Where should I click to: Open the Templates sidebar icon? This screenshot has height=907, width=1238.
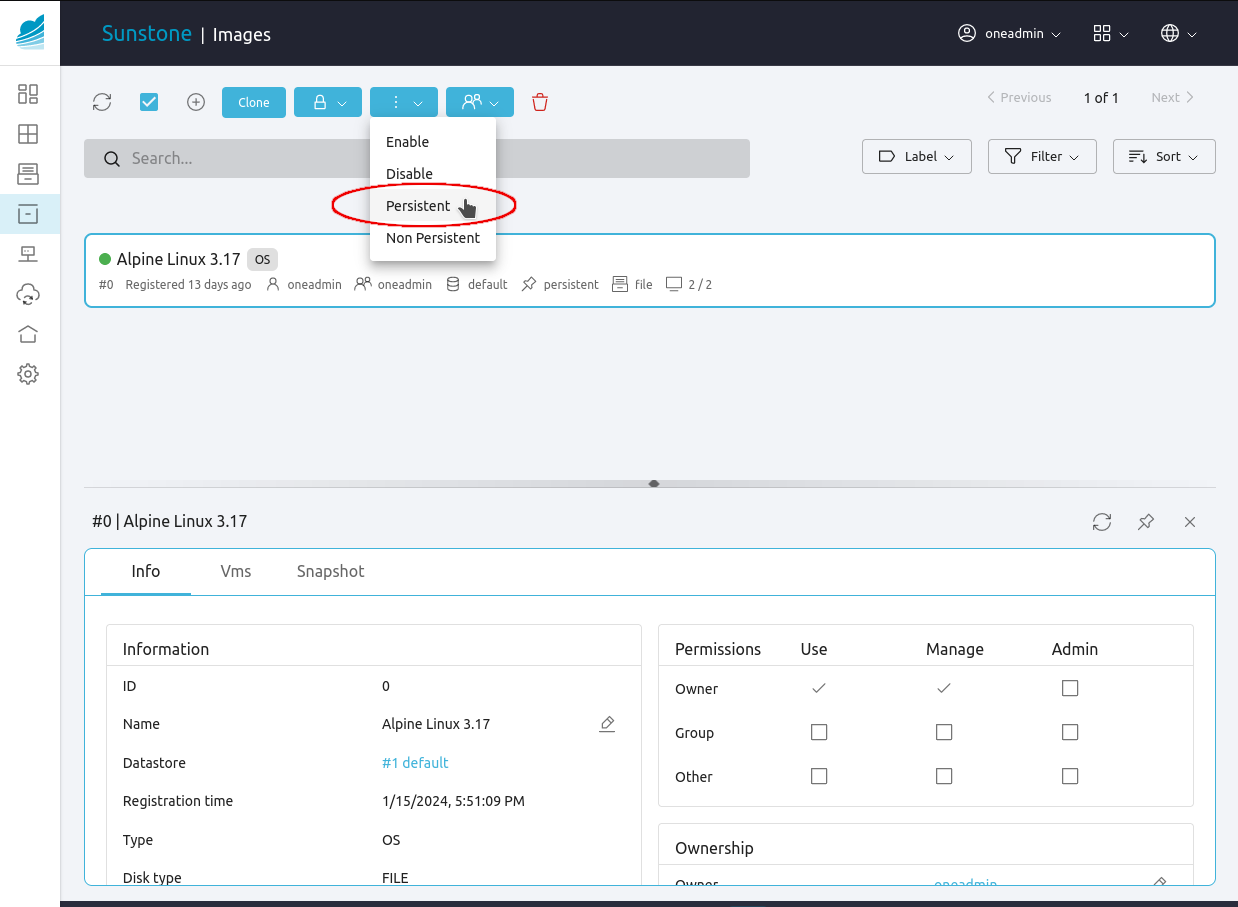pos(28,174)
